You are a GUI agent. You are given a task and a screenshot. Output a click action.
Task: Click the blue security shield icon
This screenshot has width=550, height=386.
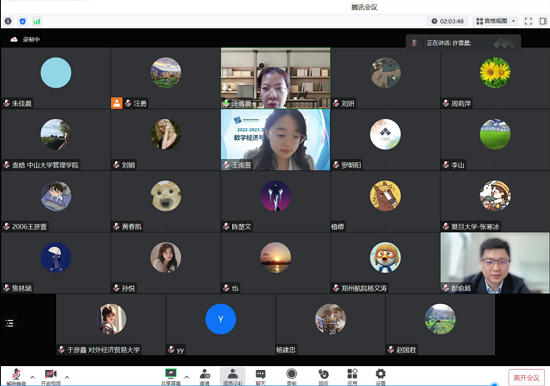pyautogui.click(x=22, y=21)
